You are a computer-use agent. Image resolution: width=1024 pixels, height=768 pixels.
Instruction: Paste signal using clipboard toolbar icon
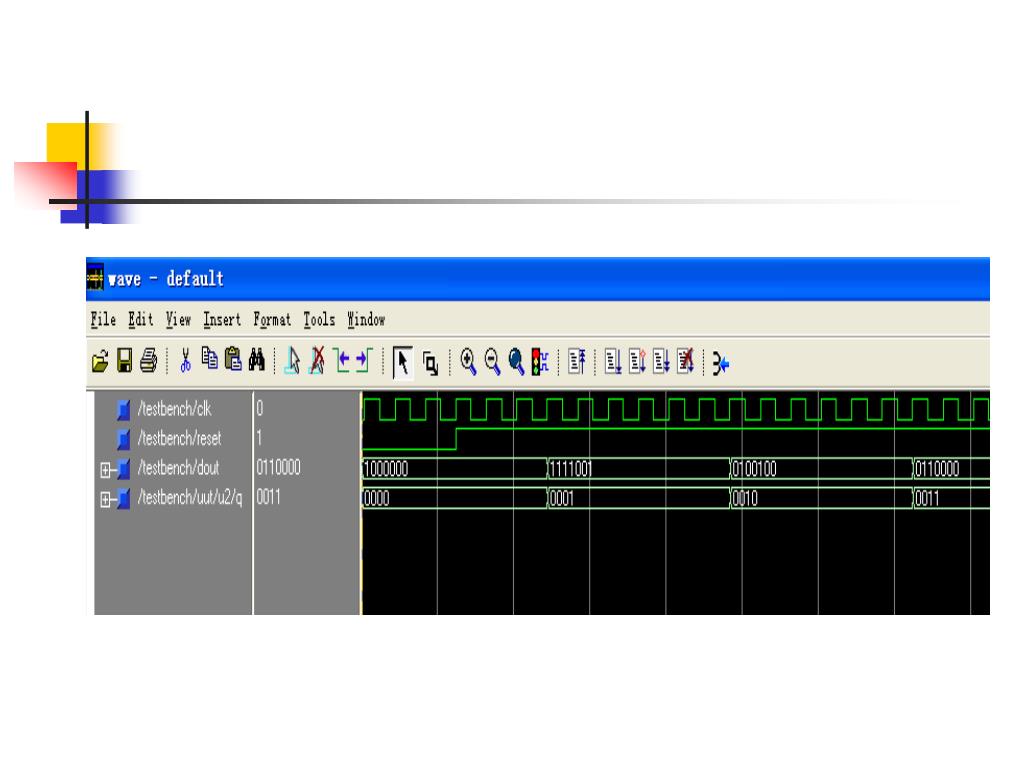point(233,359)
